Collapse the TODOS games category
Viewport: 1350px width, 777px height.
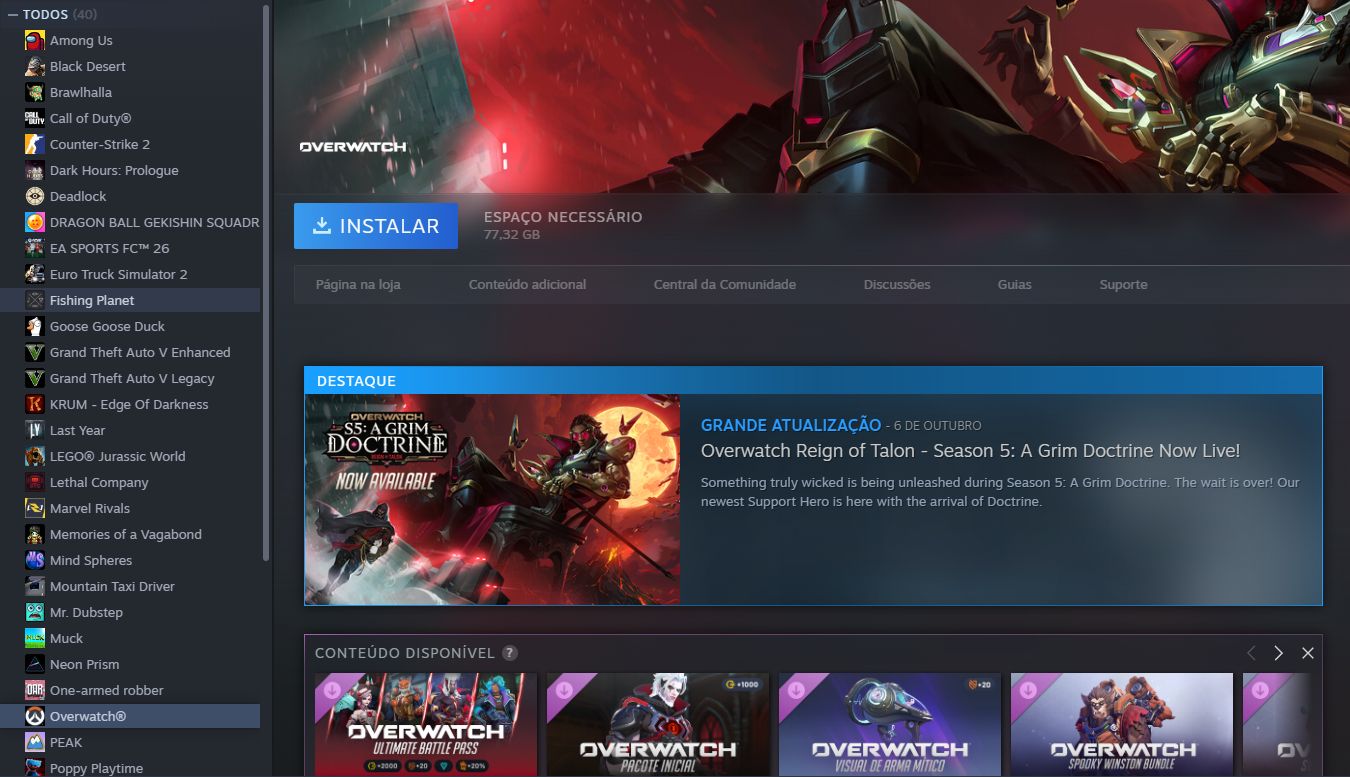pyautogui.click(x=13, y=15)
